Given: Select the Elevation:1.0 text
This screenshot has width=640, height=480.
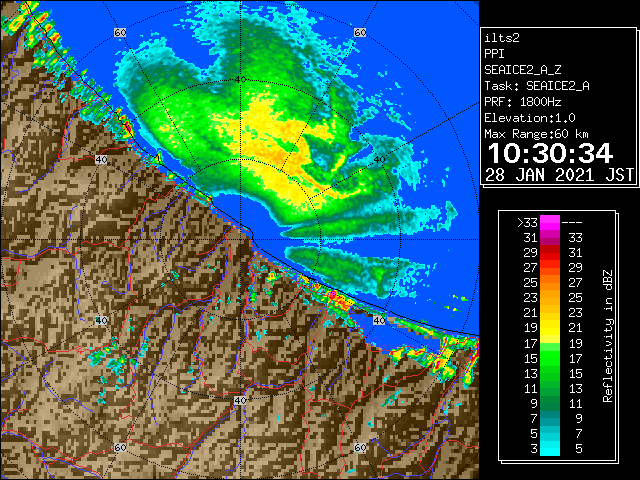Looking at the screenshot, I should [529, 118].
